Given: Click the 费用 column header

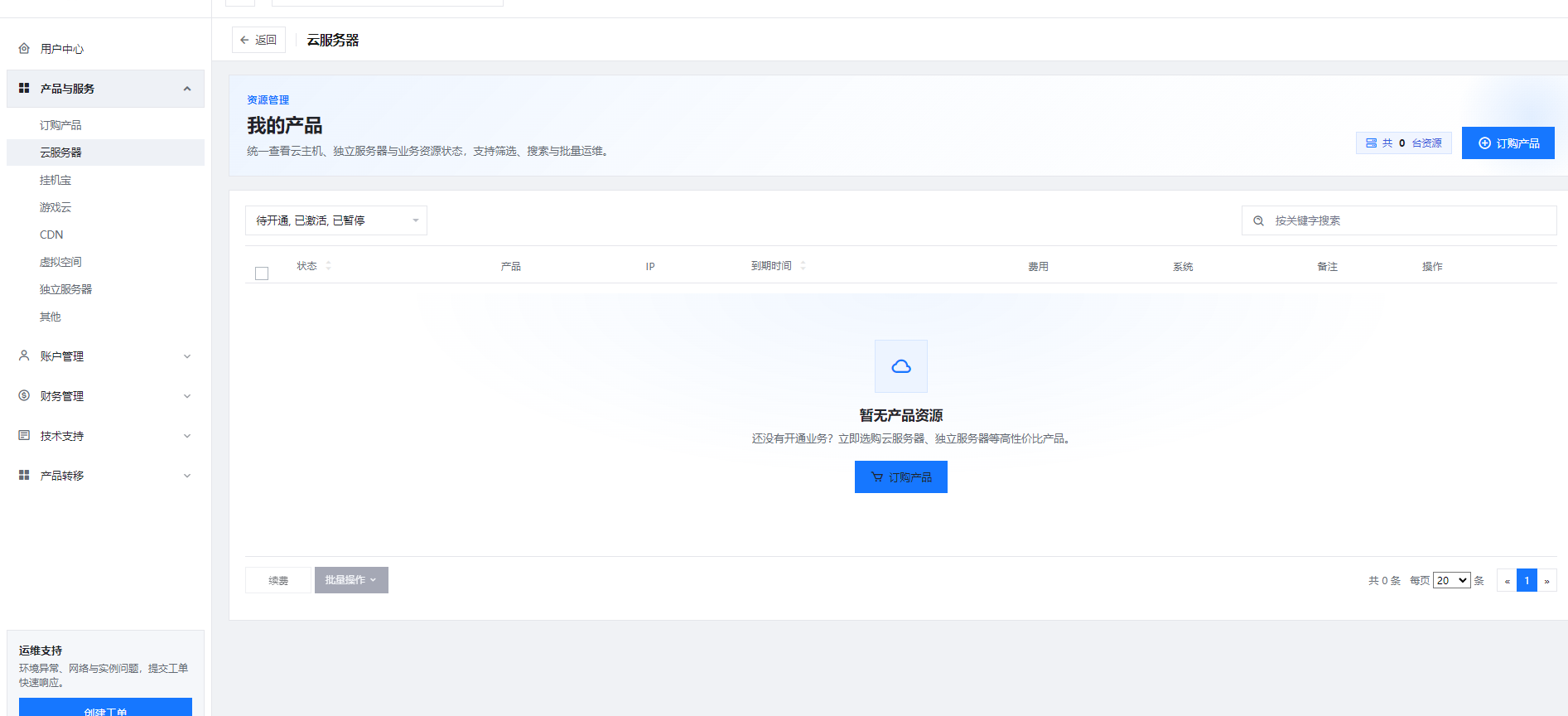Looking at the screenshot, I should (x=1039, y=266).
